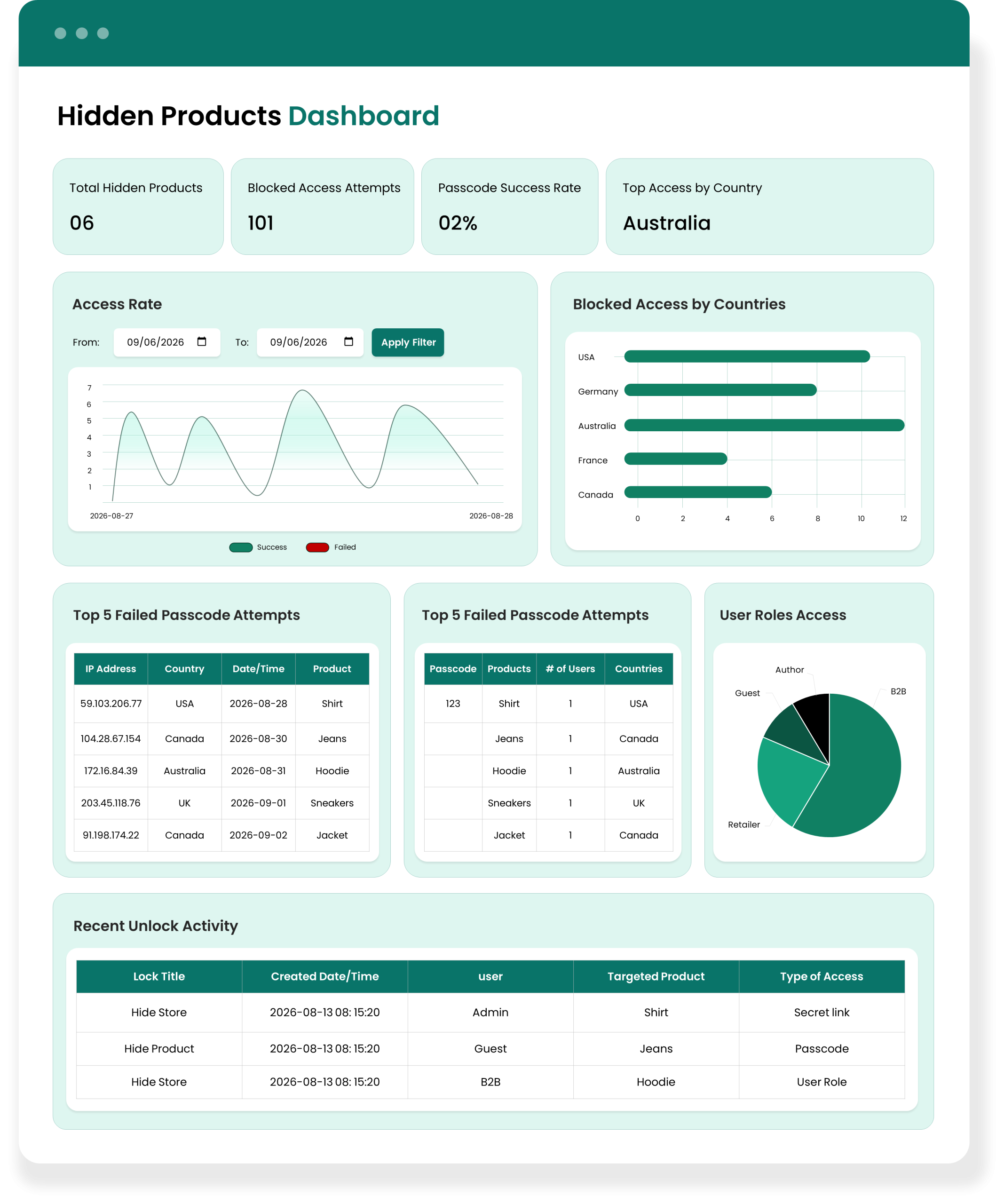
Task: Click the User Role access type cell
Action: [x=822, y=1082]
